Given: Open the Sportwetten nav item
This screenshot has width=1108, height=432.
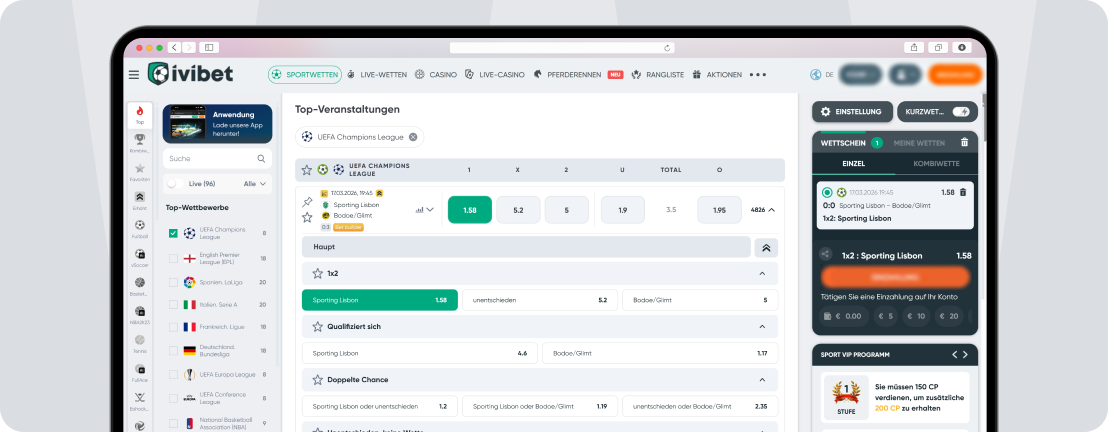Looking at the screenshot, I should click(x=305, y=74).
